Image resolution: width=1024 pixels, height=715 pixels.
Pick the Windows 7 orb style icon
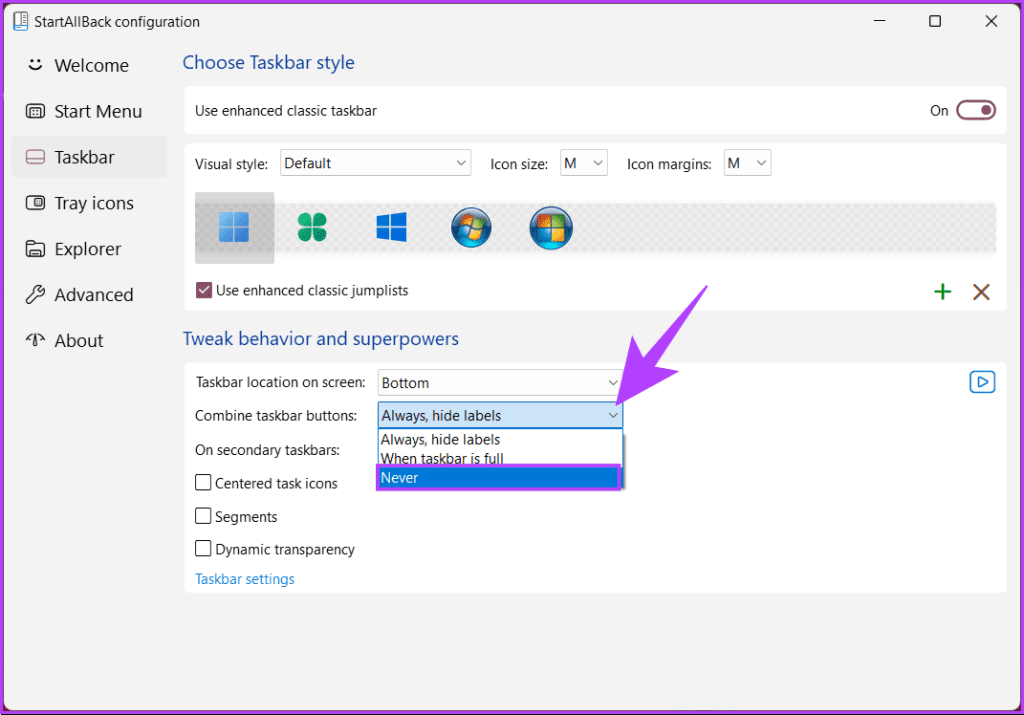(x=471, y=227)
